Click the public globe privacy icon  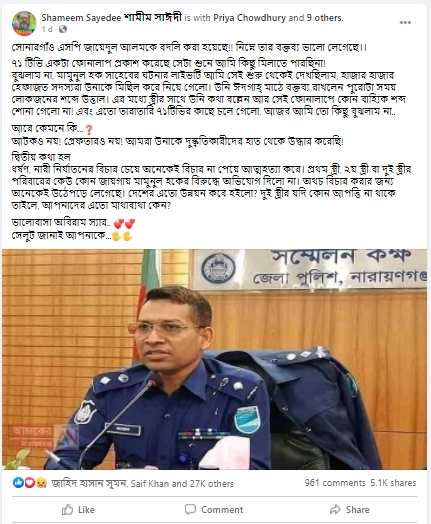[x=62, y=29]
